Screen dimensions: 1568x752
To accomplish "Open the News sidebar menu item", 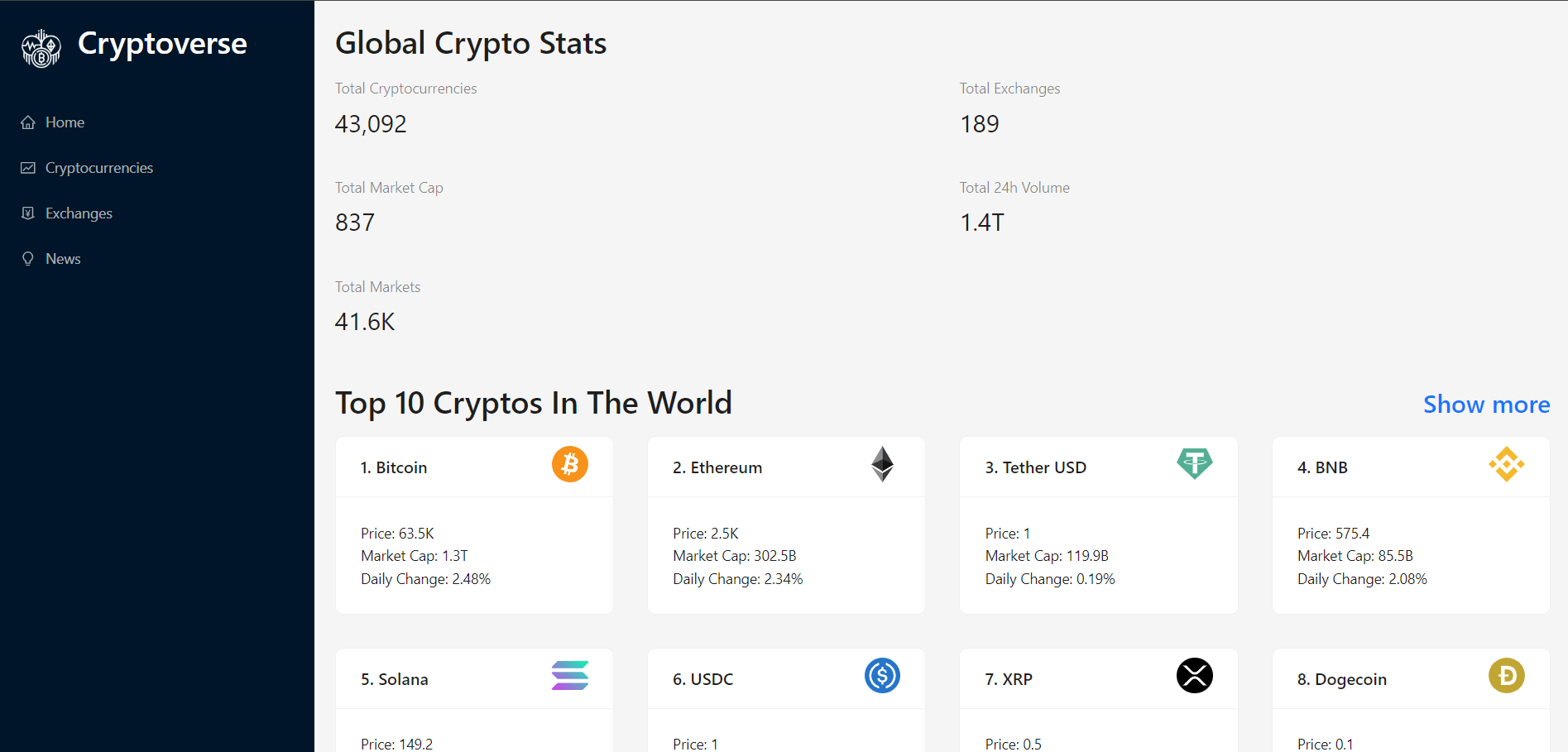I will point(63,259).
